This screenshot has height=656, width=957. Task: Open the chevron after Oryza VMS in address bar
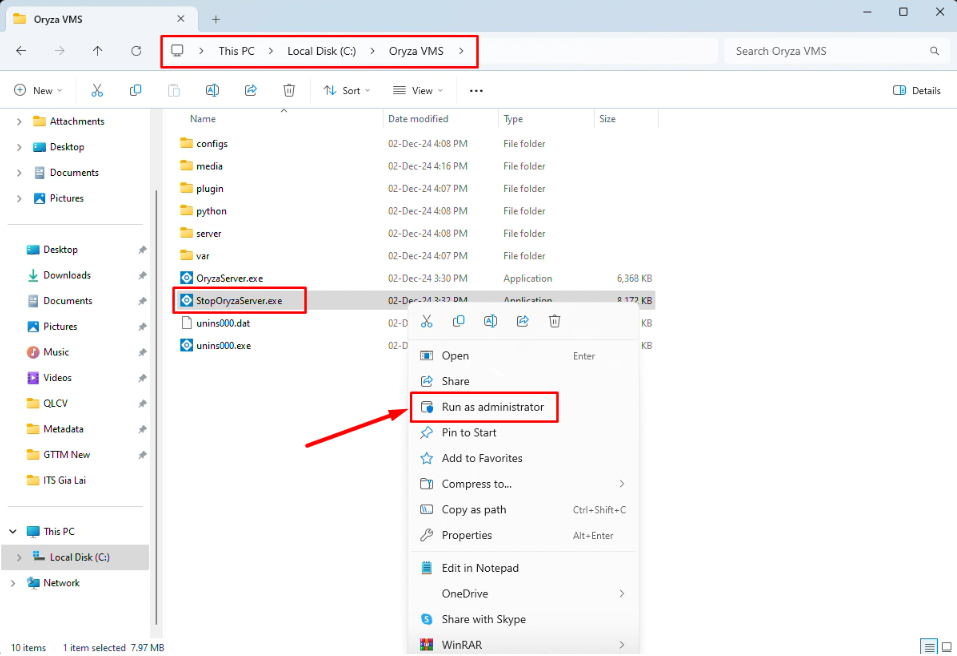click(461, 51)
